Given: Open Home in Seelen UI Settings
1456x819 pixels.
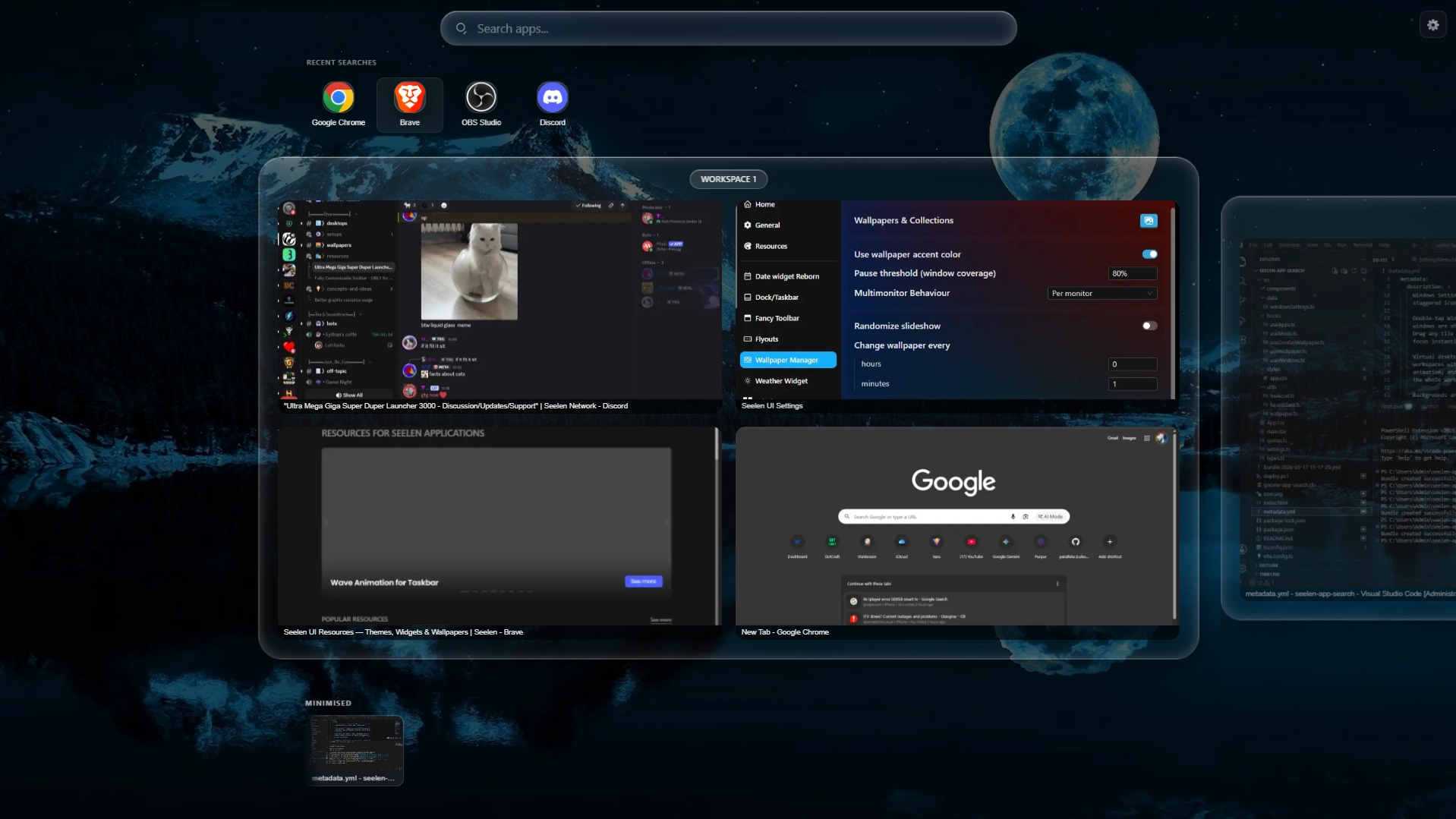Looking at the screenshot, I should tap(788, 204).
